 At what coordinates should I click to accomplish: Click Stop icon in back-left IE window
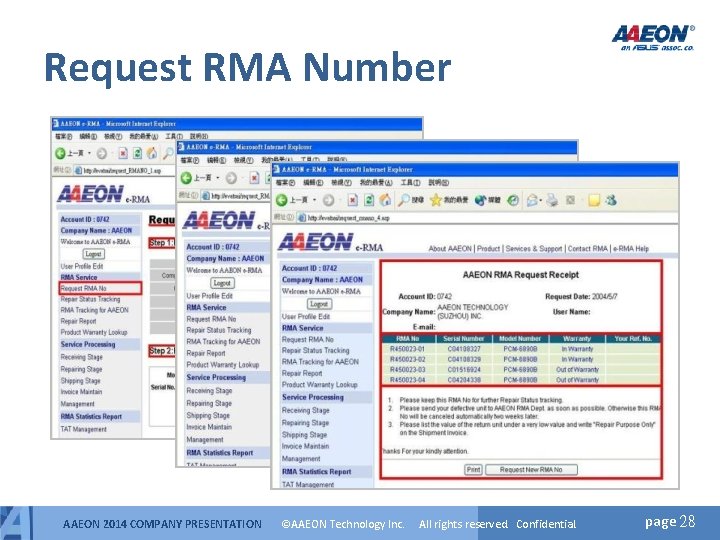point(123,153)
